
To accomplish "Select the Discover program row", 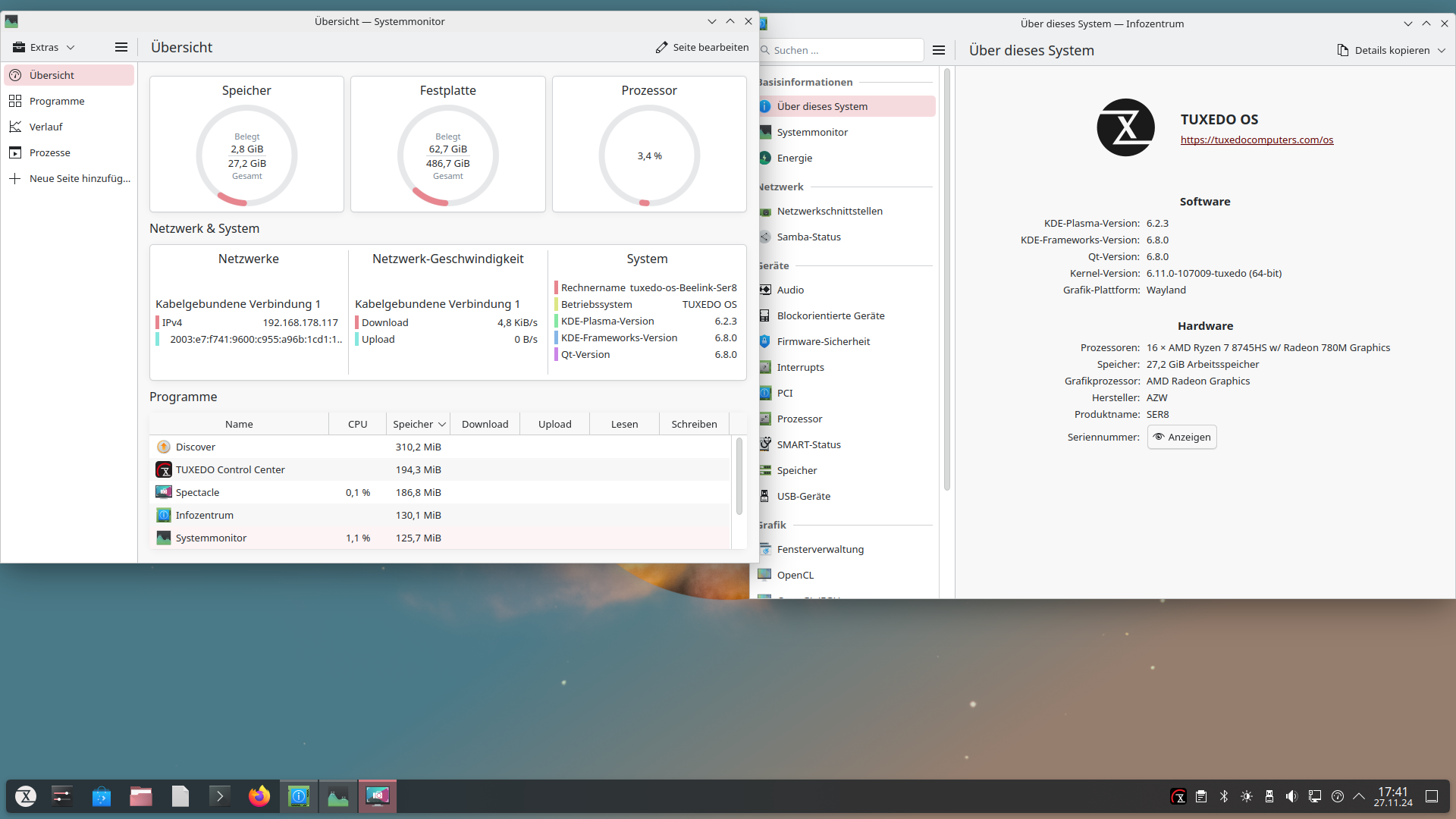I will (440, 447).
